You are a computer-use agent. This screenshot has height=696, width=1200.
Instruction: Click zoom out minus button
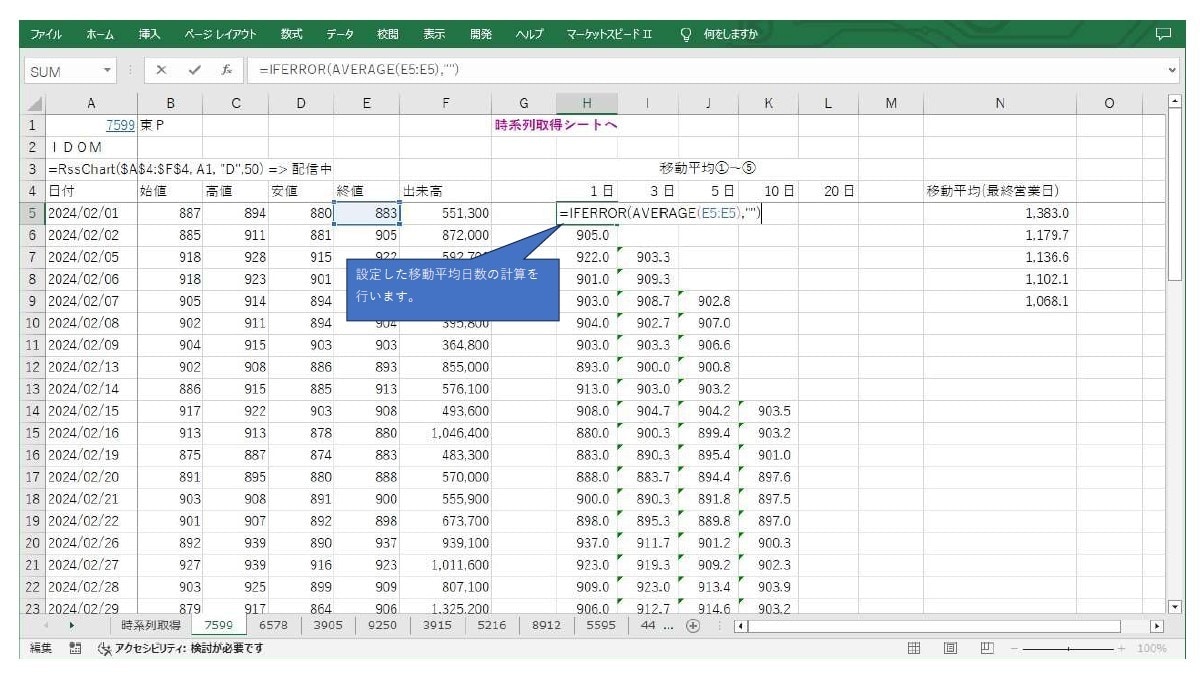tap(1013, 648)
